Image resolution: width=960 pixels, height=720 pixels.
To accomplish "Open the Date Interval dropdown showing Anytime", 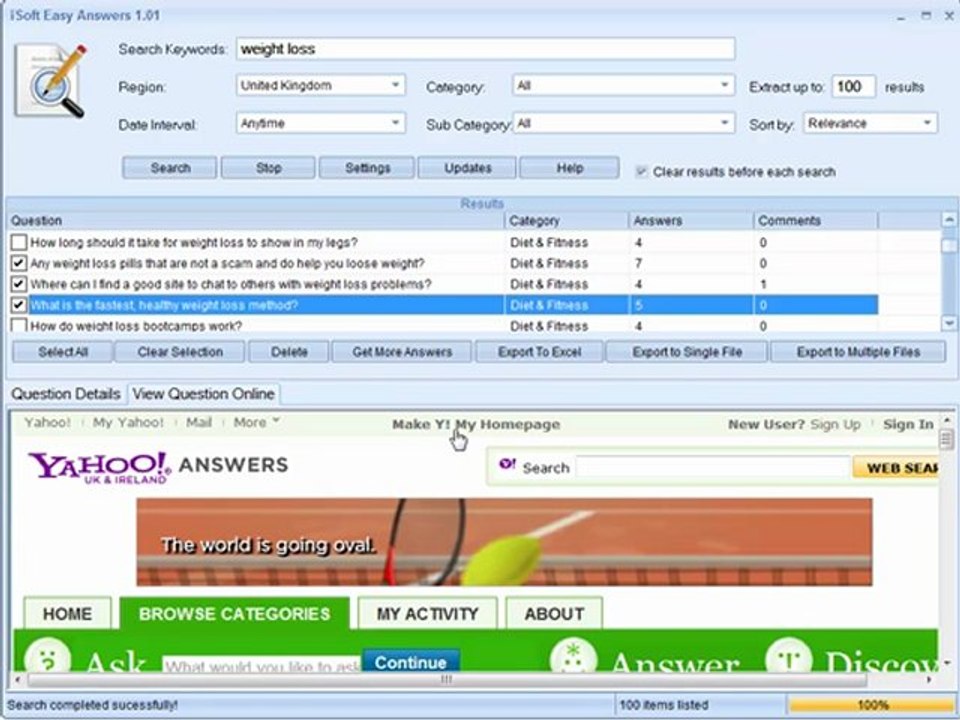I will tap(320, 123).
